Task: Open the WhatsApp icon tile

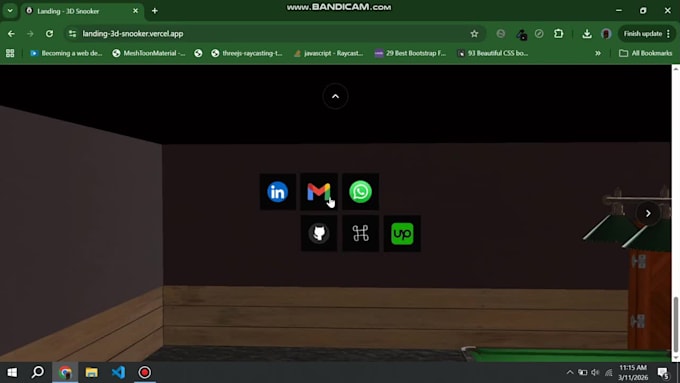Action: (360, 192)
